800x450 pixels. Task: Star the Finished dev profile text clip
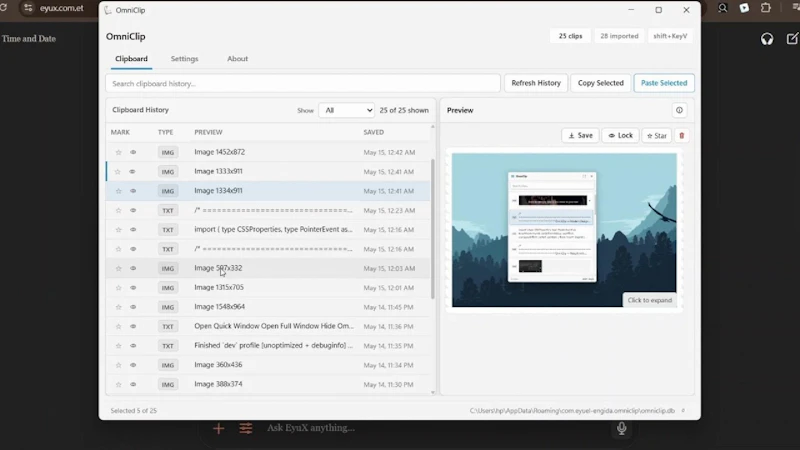tap(118, 346)
